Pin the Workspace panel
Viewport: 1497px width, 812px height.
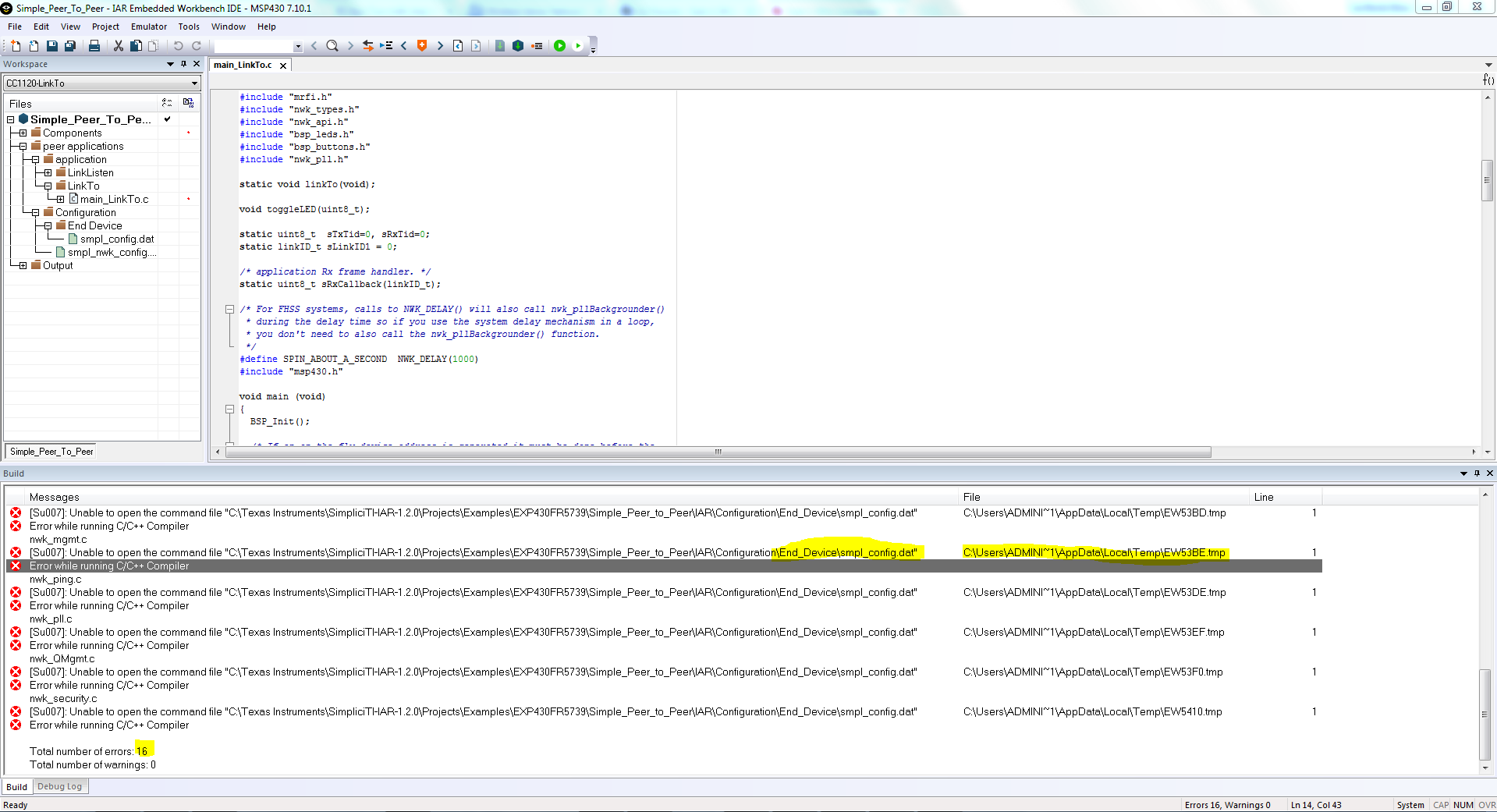[184, 64]
